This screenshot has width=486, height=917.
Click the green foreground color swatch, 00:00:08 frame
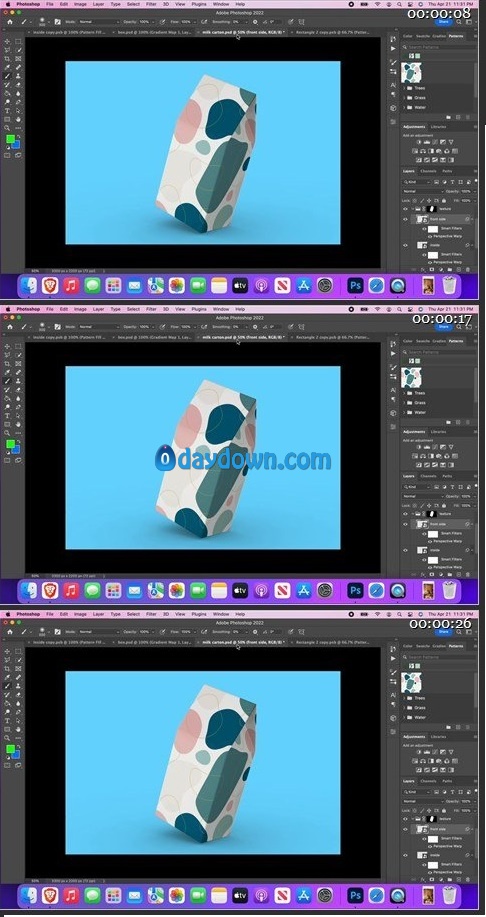click(10, 139)
